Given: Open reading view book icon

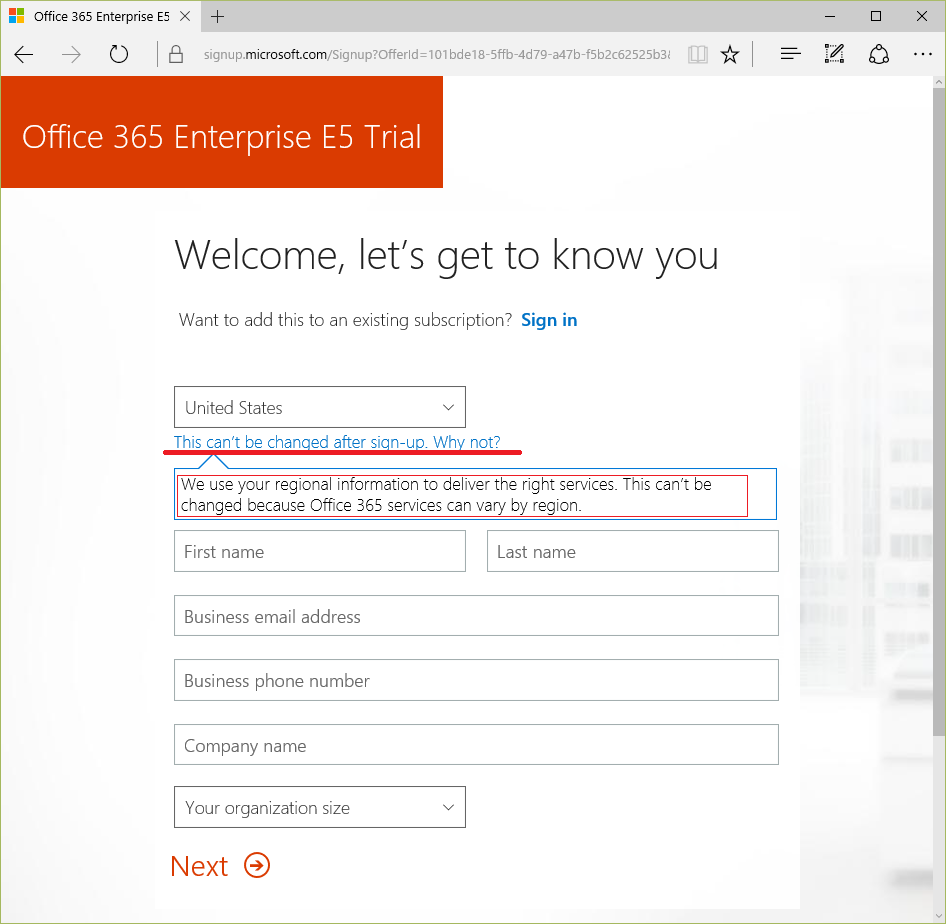Looking at the screenshot, I should click(697, 54).
